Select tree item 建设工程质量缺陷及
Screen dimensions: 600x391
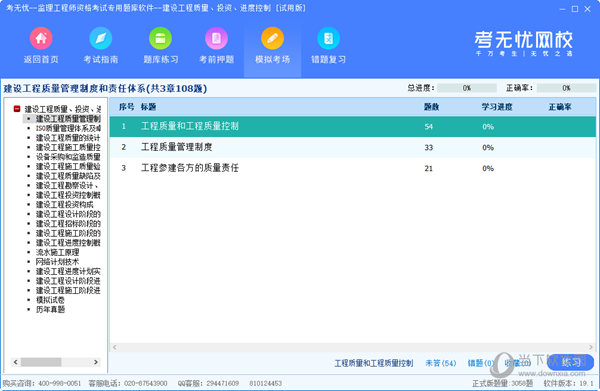68,176
